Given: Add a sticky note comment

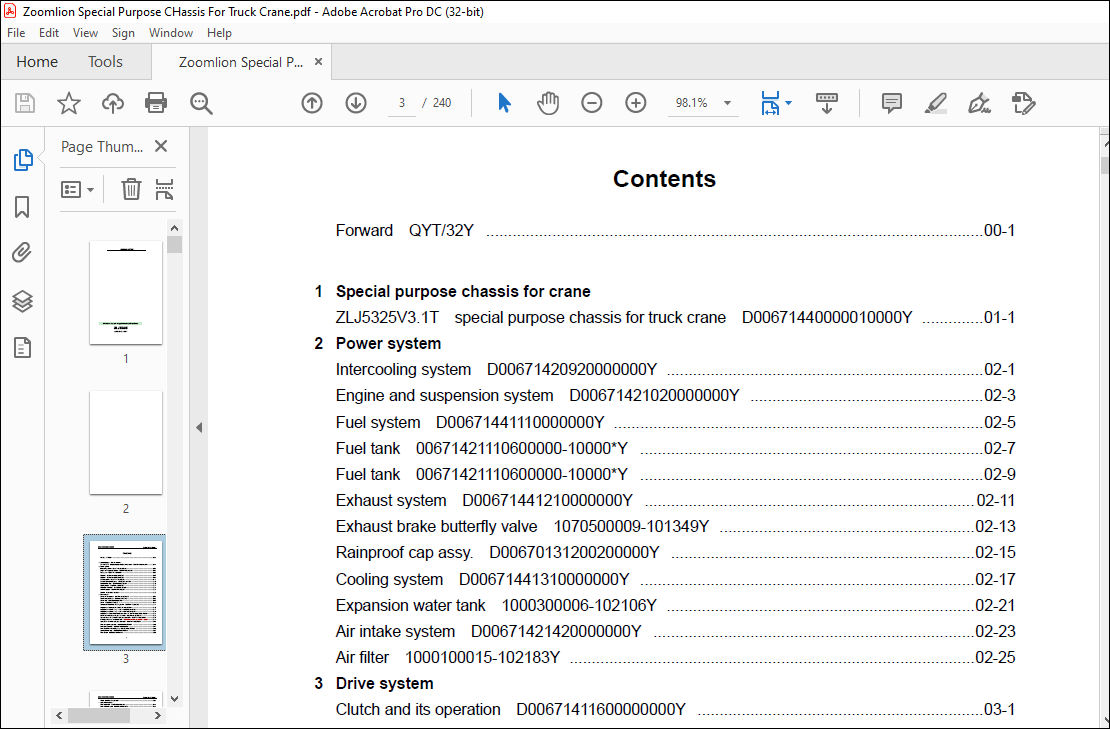Looking at the screenshot, I should point(891,103).
